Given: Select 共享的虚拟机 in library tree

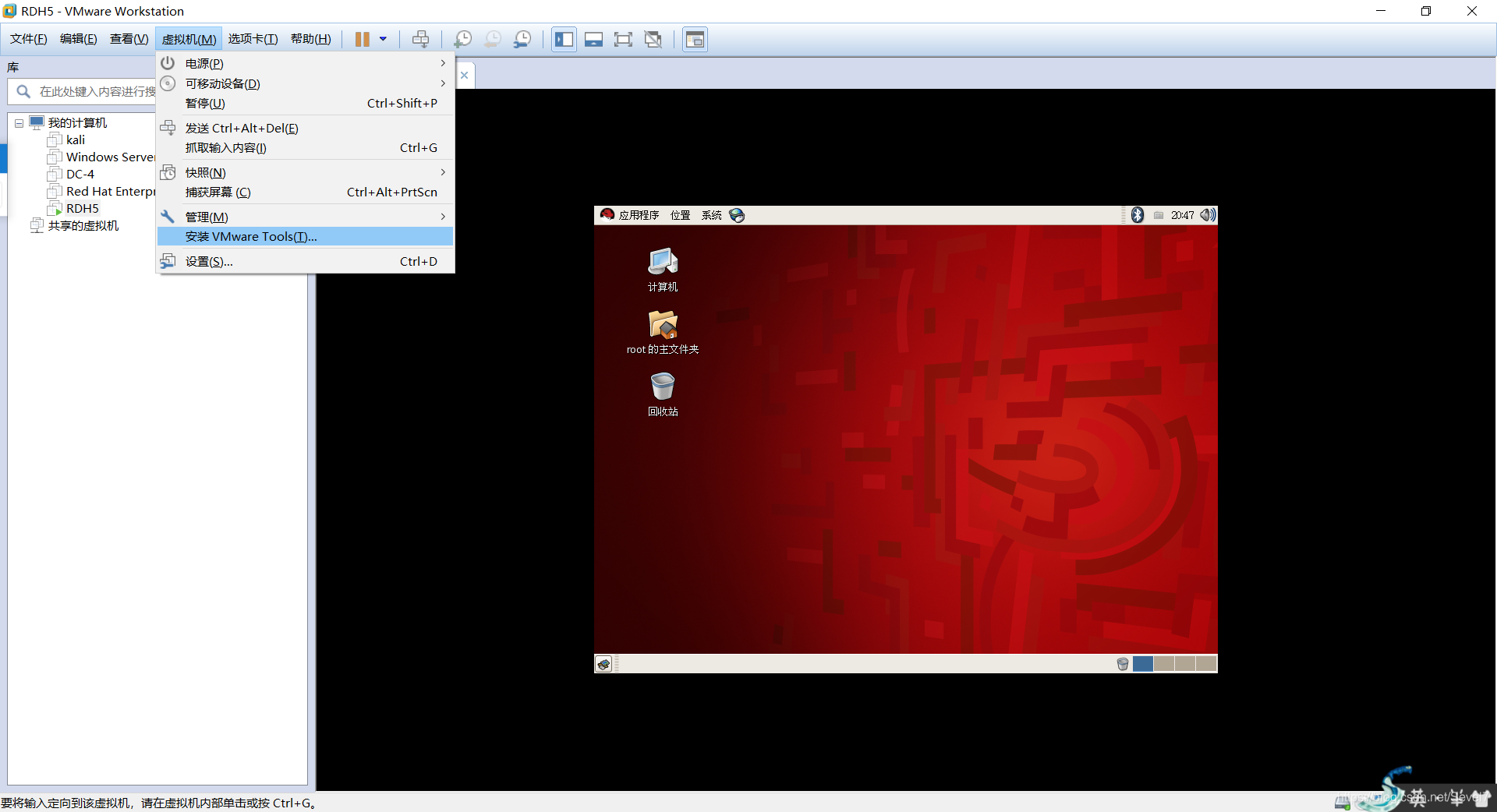Looking at the screenshot, I should [75, 226].
